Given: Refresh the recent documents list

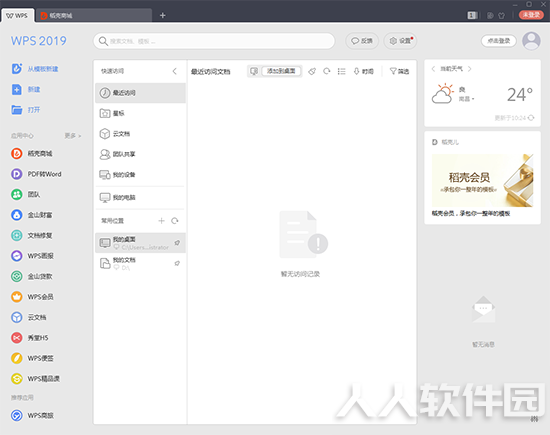Looking at the screenshot, I should [x=327, y=71].
